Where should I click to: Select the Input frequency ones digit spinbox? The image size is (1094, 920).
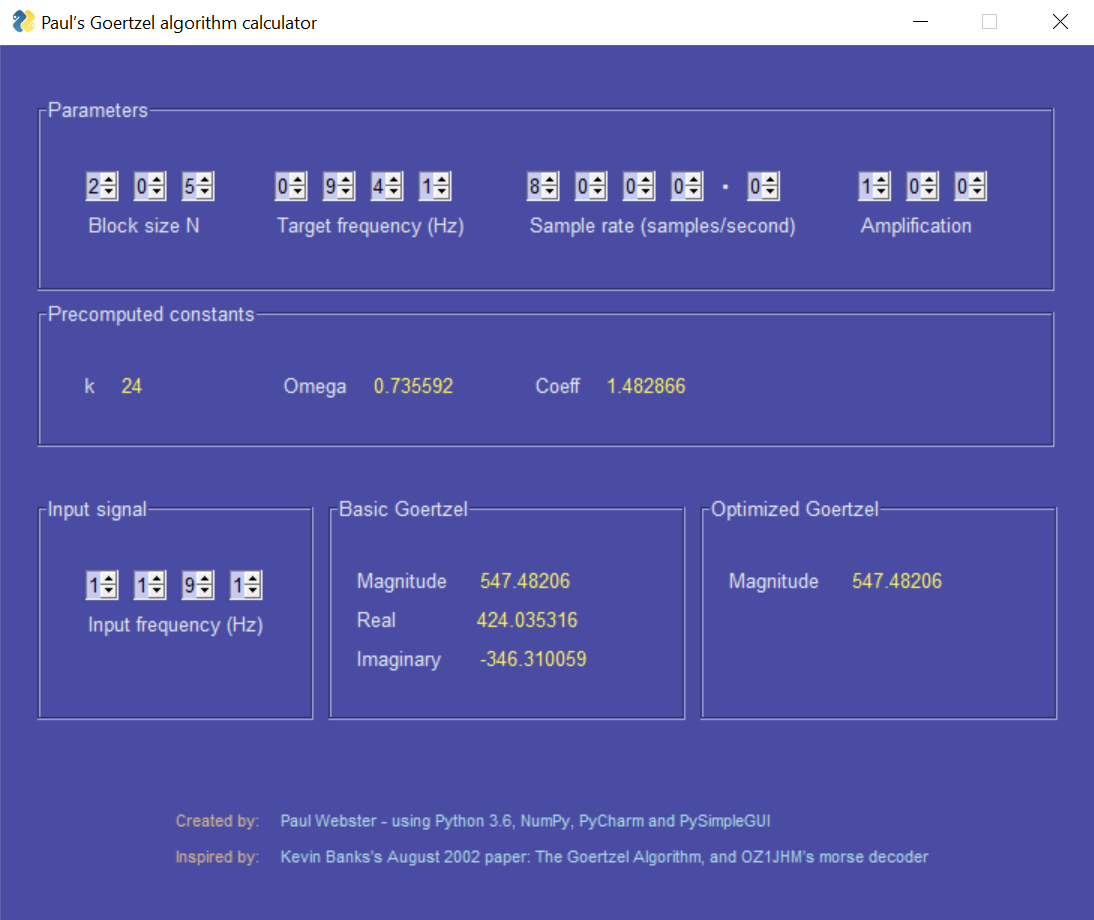(x=246, y=585)
